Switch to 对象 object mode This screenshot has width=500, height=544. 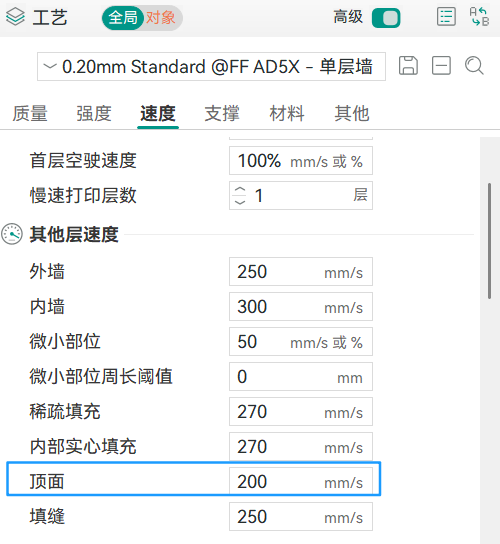tap(160, 17)
